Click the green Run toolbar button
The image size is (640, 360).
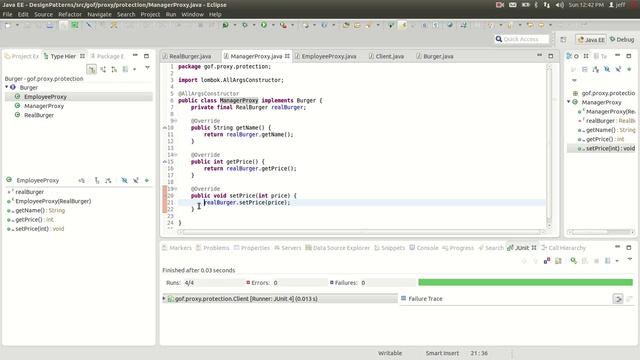[264, 25]
